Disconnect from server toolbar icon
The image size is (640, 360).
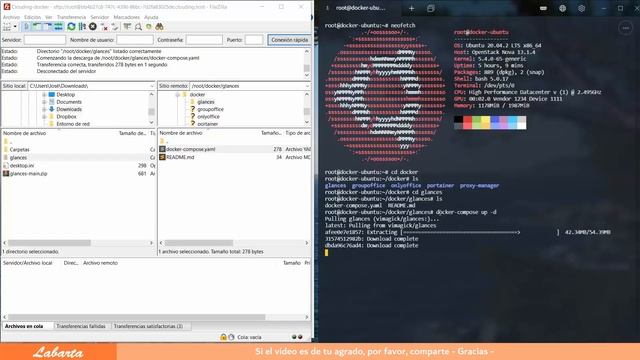click(104, 27)
